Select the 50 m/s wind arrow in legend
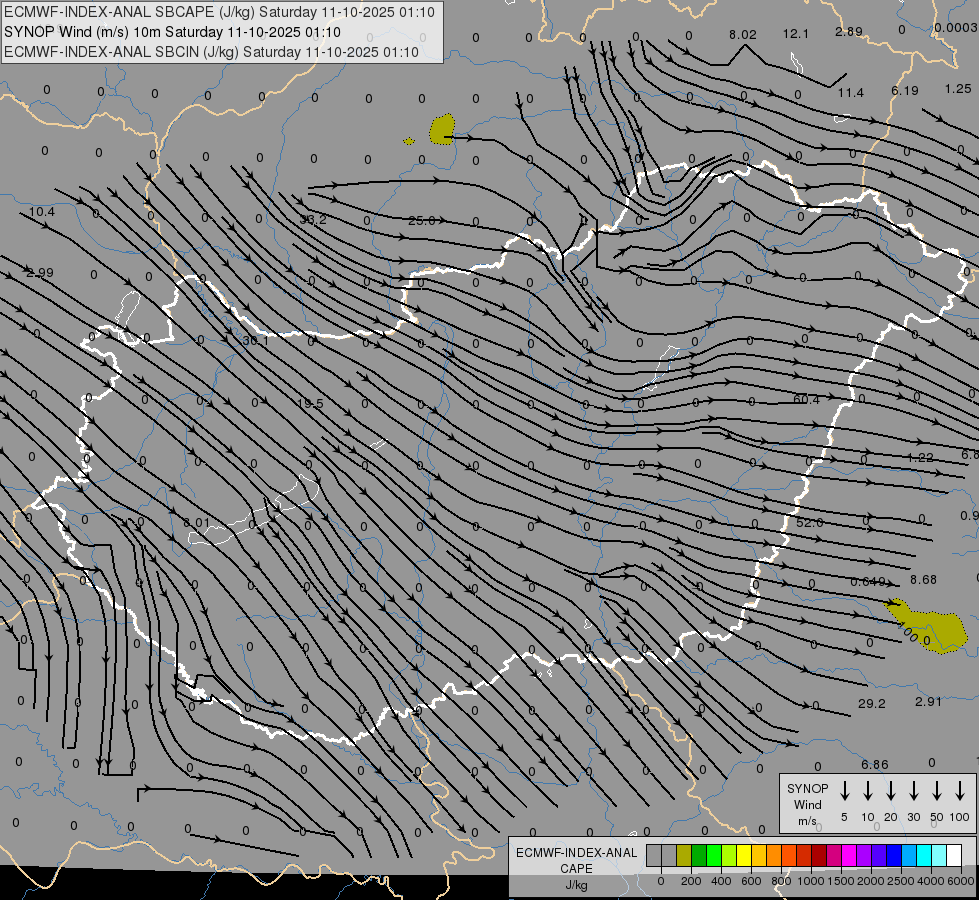The image size is (979, 900). tap(937, 791)
